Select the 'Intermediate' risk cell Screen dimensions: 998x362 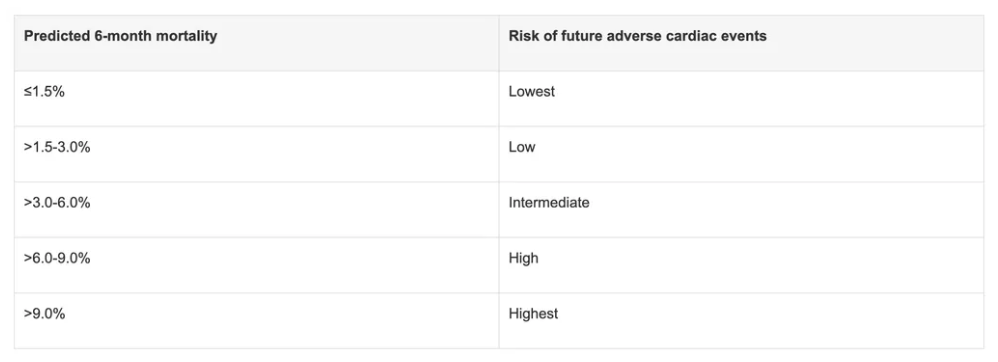741,209
